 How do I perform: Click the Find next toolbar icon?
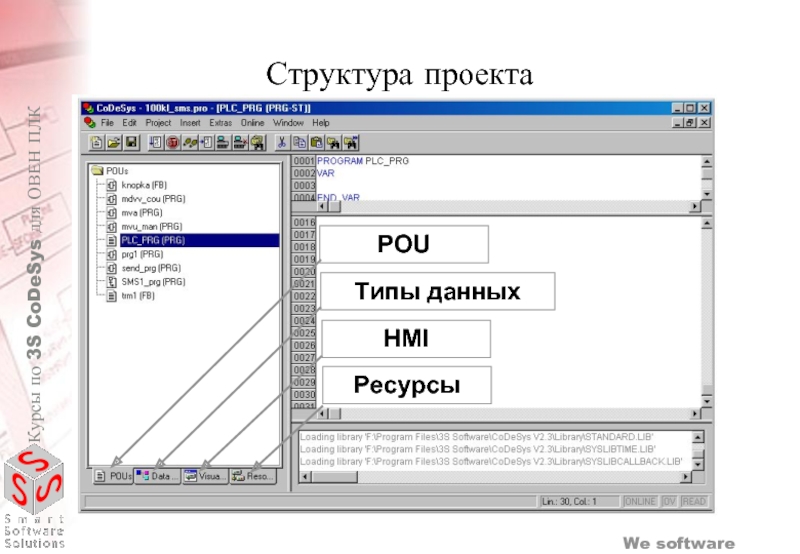pyautogui.click(x=351, y=143)
